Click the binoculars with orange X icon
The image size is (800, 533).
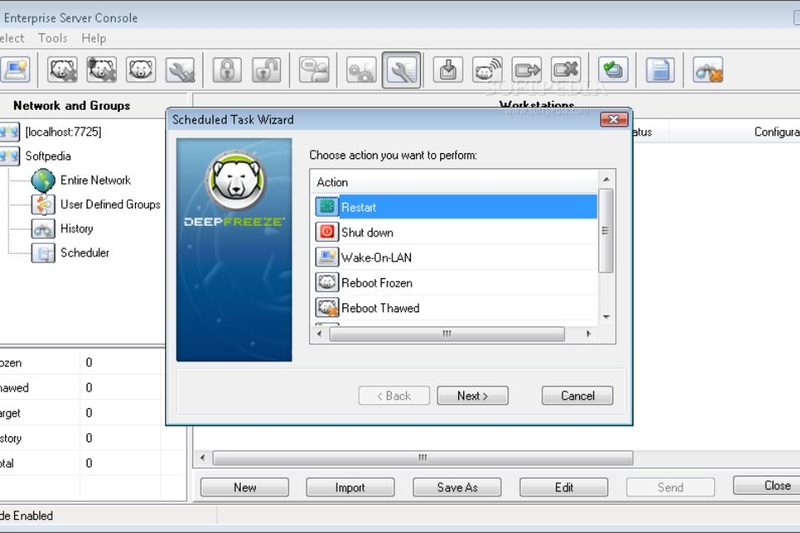pos(708,70)
